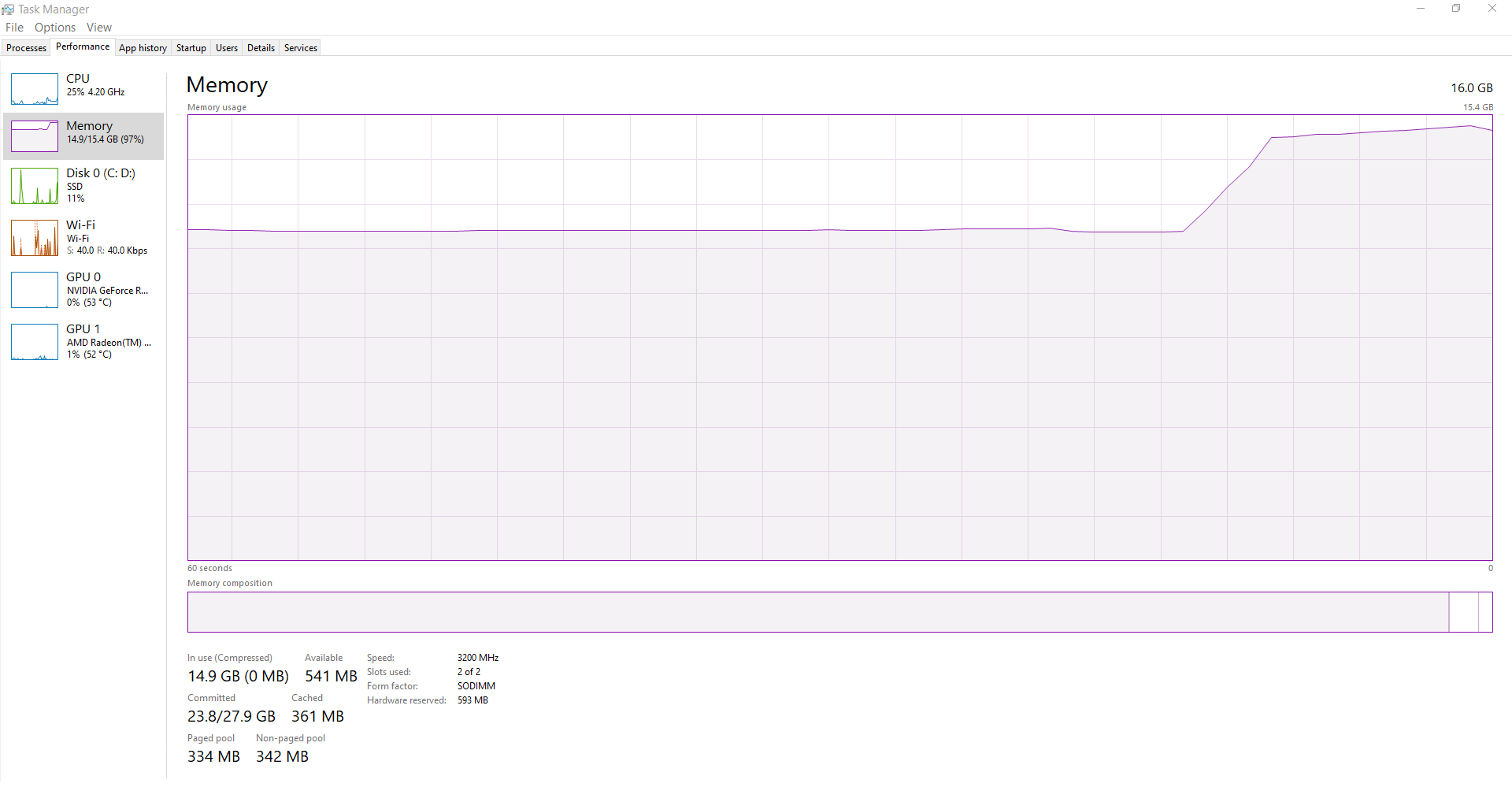The width and height of the screenshot is (1512, 787).
Task: Click the Task Manager icon in titlebar
Action: (8, 9)
